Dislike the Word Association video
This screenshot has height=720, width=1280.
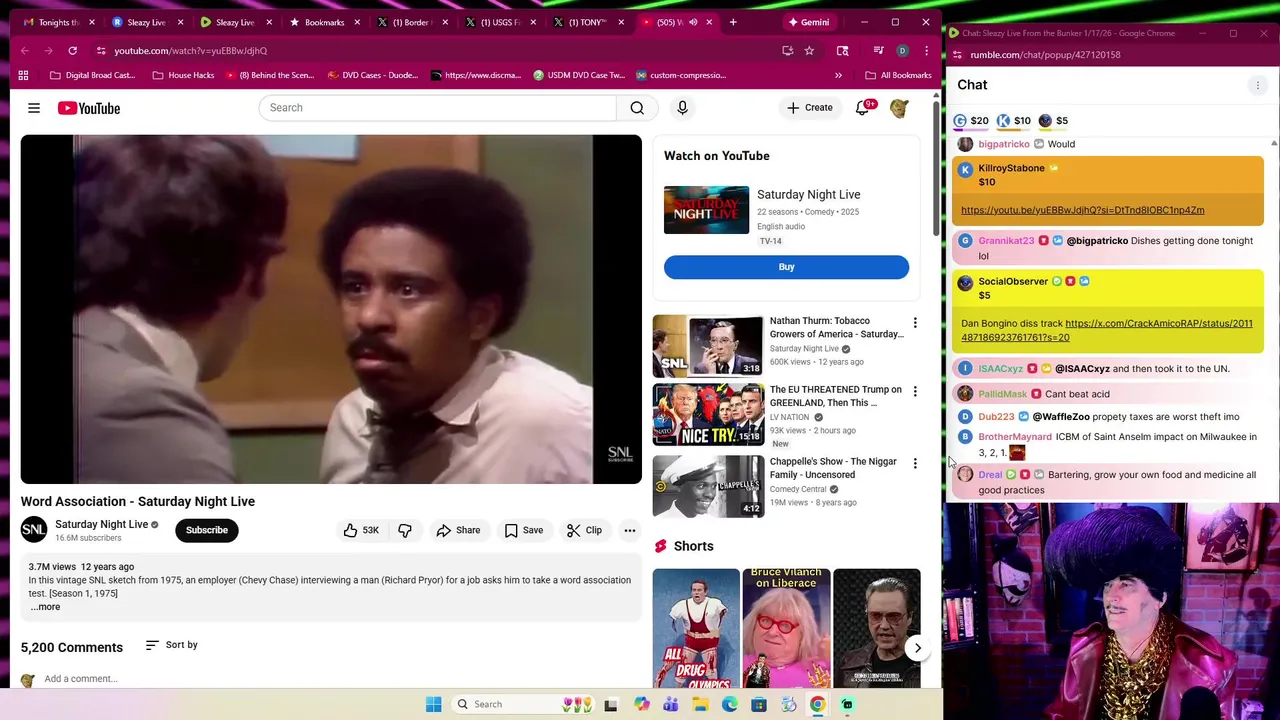[x=405, y=530]
